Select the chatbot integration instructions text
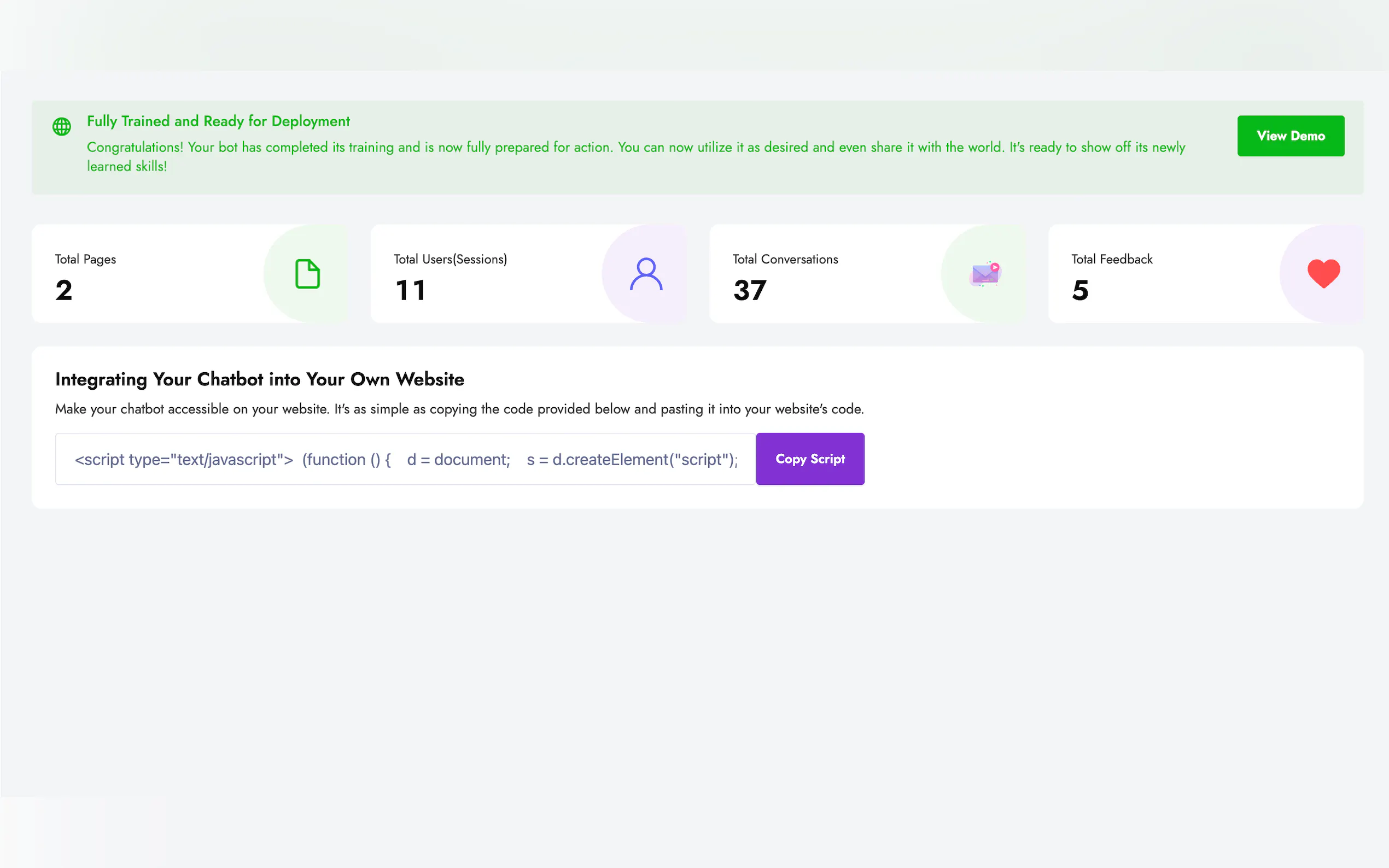 [459, 409]
